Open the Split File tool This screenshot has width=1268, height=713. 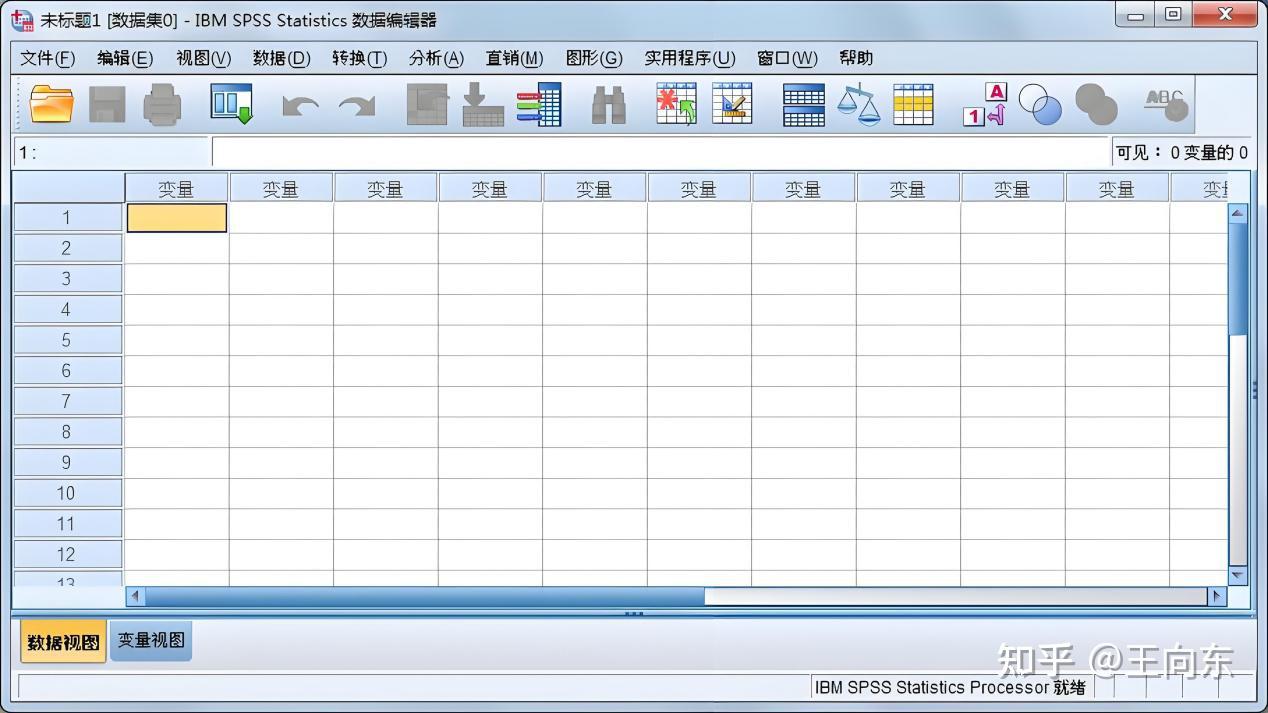tap(803, 103)
